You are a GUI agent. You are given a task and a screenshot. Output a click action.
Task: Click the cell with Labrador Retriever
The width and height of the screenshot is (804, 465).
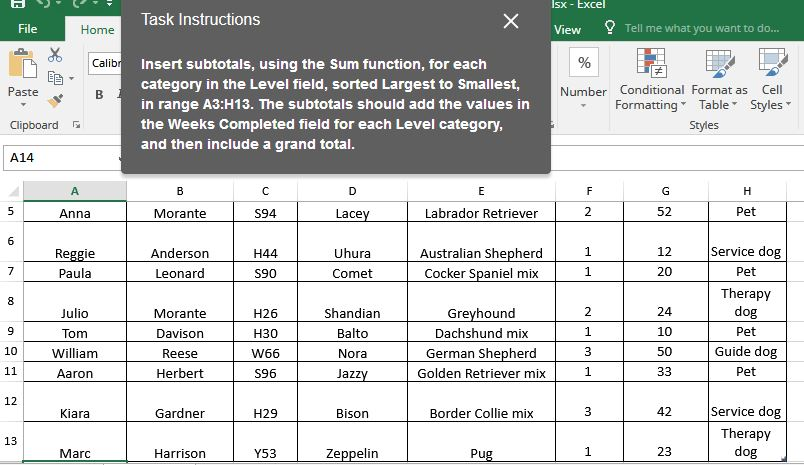[x=481, y=212]
